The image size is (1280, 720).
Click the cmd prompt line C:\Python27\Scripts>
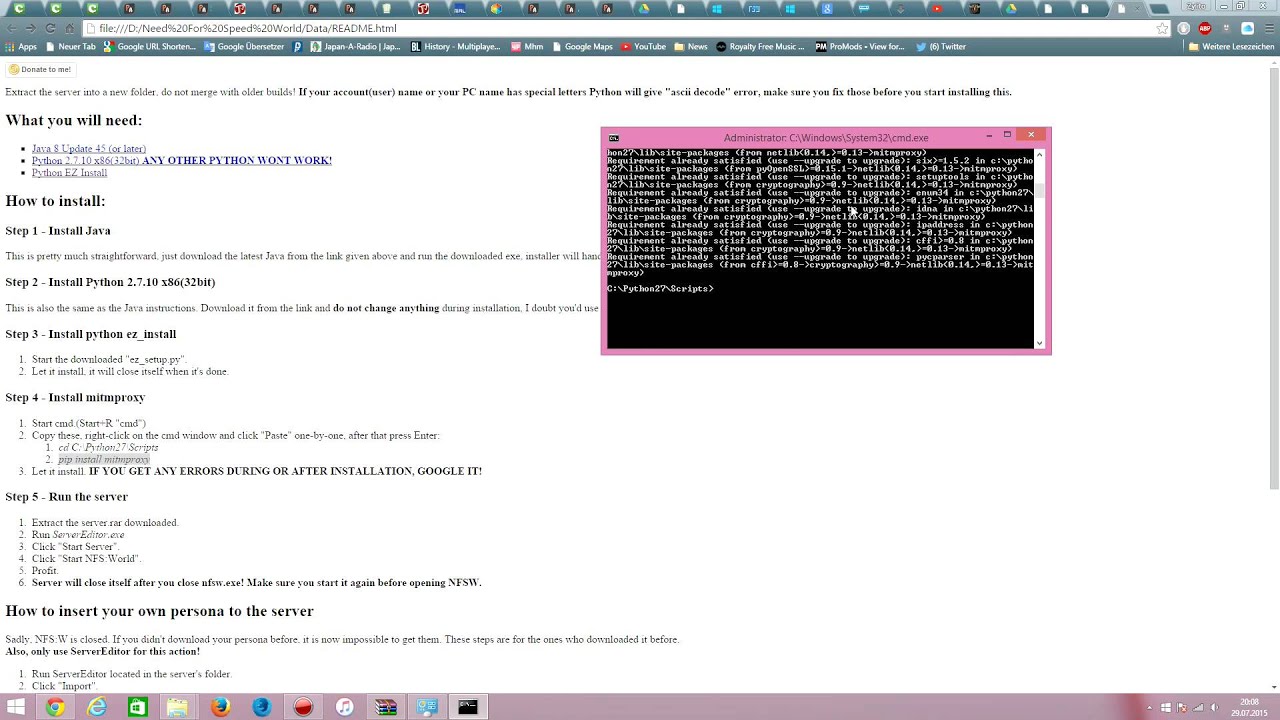660,288
